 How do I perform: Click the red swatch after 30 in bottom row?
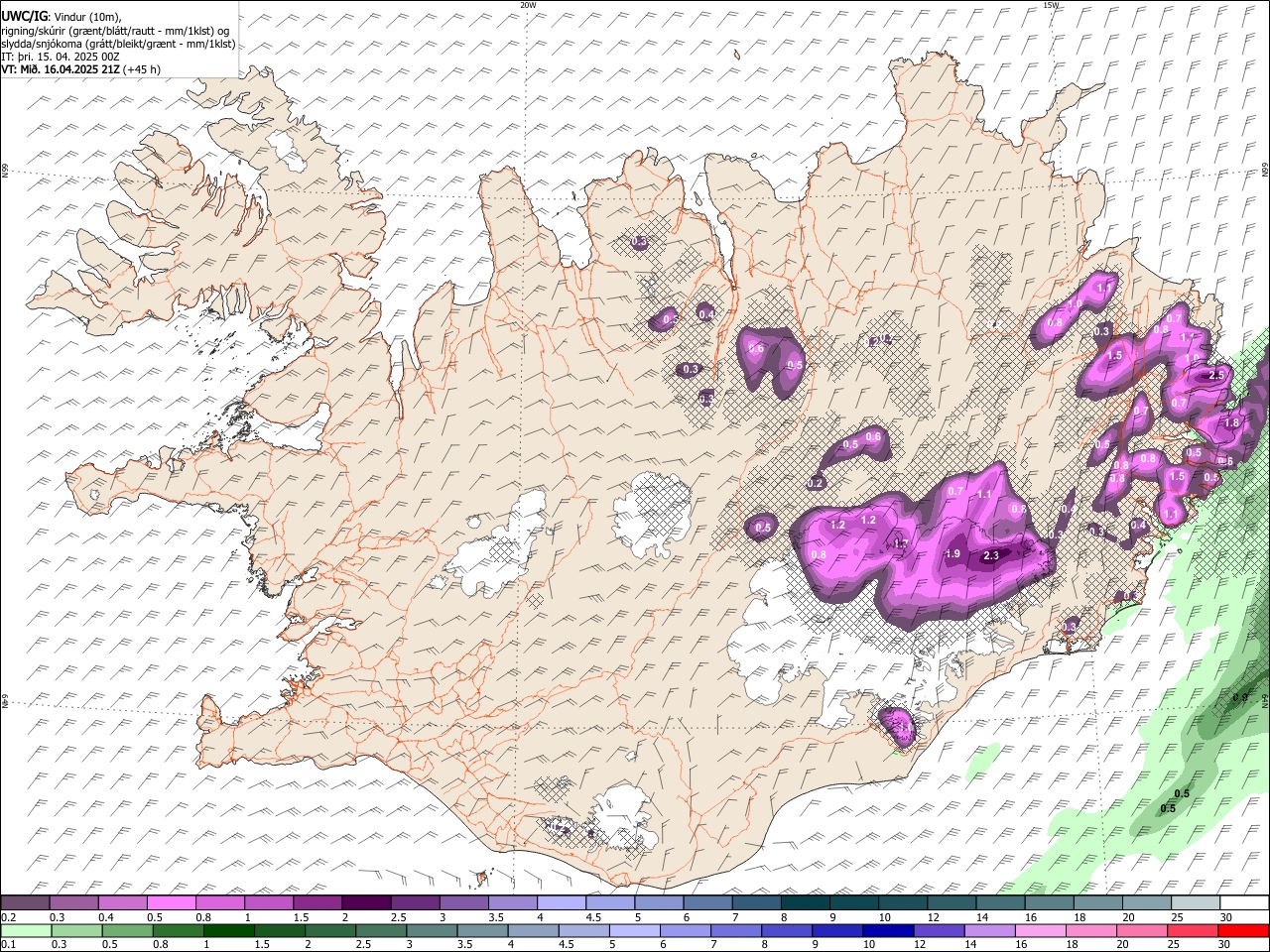tap(1243, 930)
